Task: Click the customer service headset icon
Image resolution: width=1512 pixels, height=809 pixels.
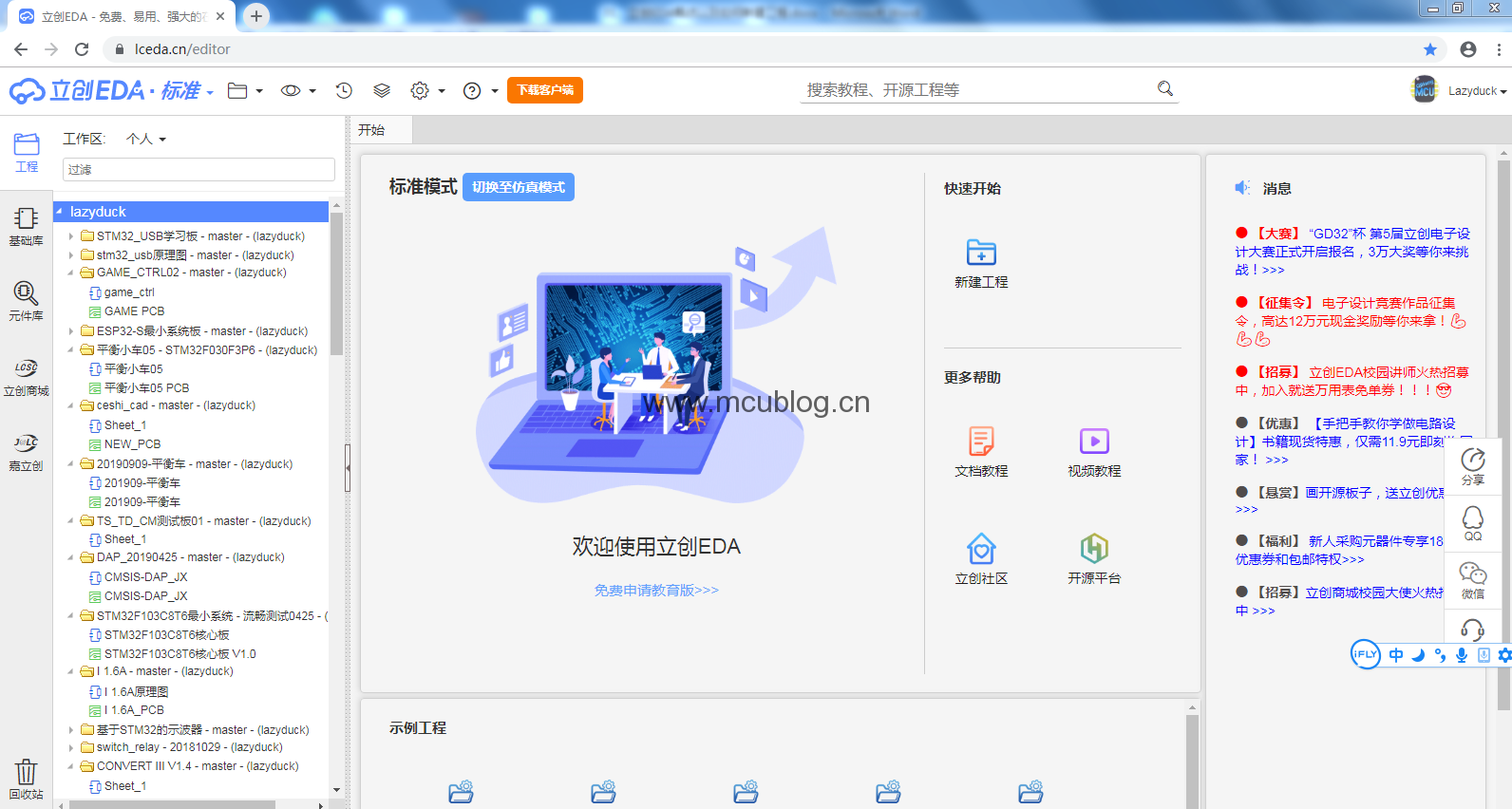Action: [1473, 628]
